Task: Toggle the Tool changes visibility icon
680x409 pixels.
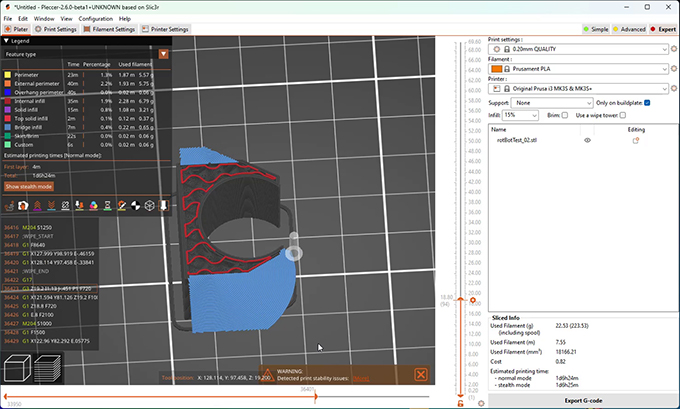Action: [x=79, y=206]
